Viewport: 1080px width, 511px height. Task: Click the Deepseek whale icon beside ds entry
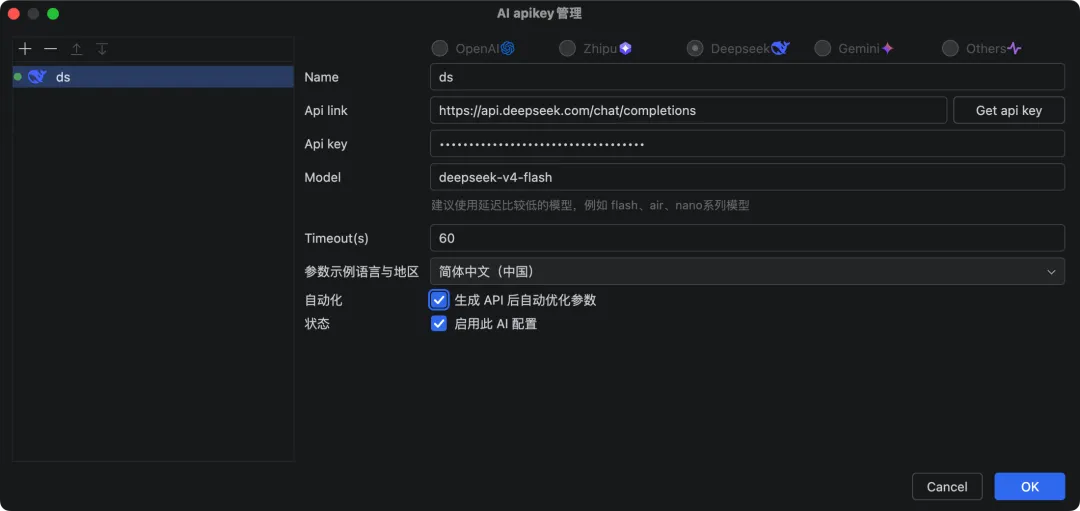click(x=37, y=77)
